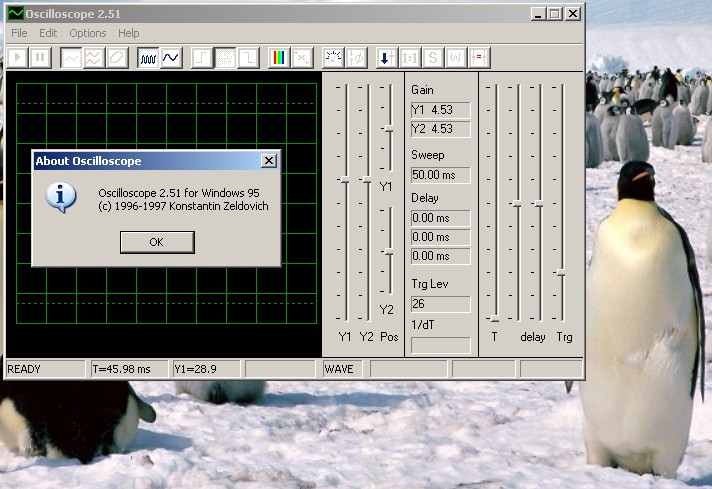Close the Oscilloscope 2.51 window
This screenshot has width=712, height=489.
click(573, 14)
